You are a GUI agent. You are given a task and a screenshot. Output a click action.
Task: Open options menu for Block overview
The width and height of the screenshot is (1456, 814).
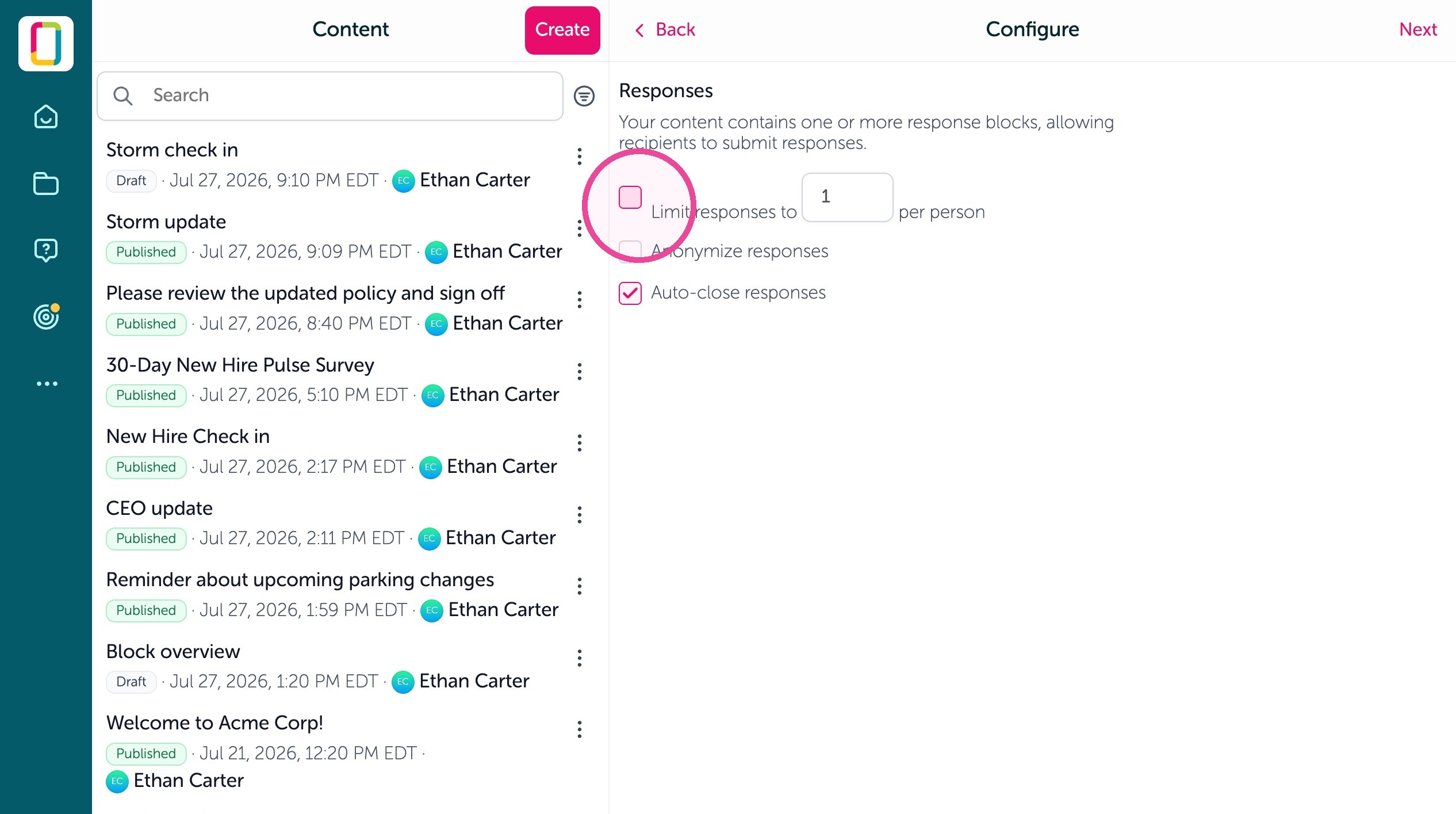tap(580, 658)
